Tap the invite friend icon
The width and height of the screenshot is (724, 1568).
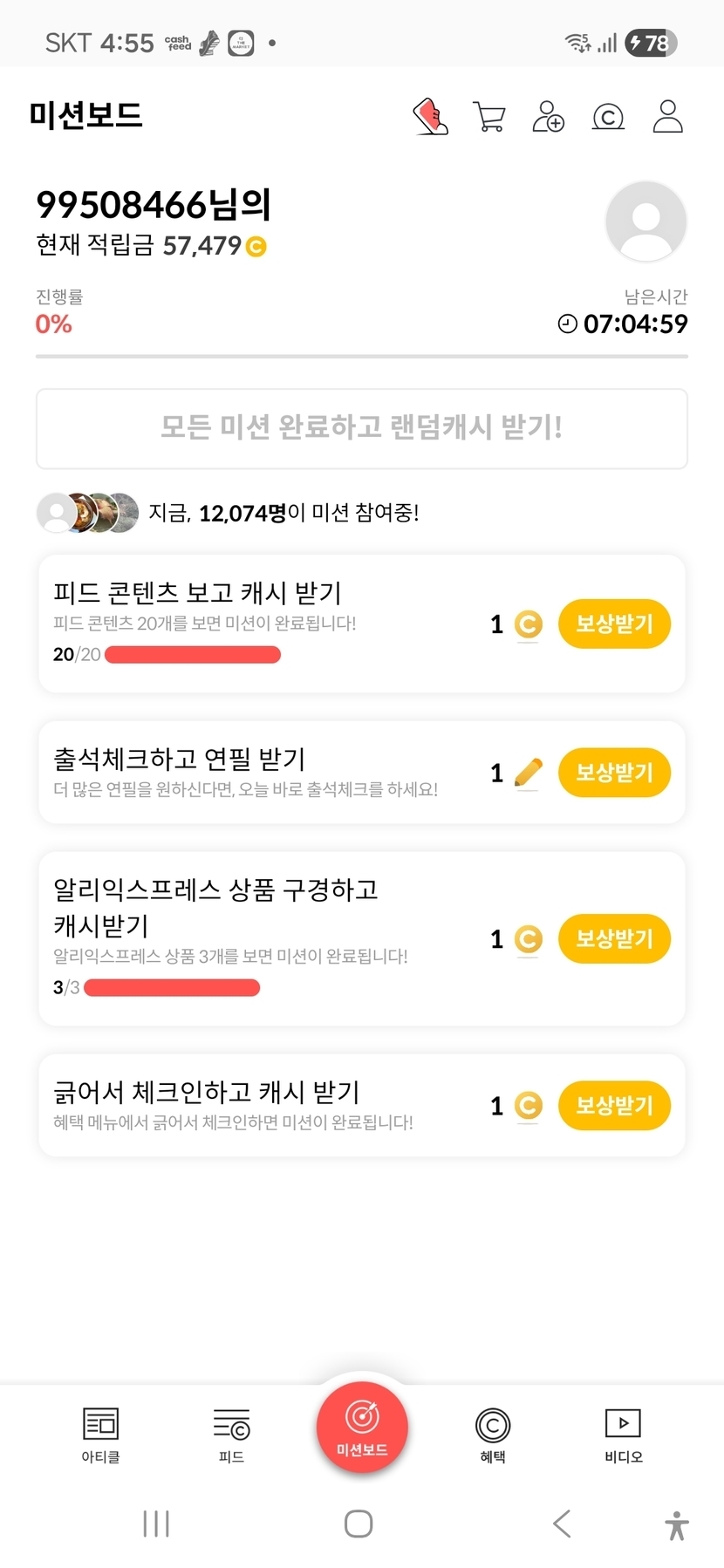pyautogui.click(x=549, y=116)
